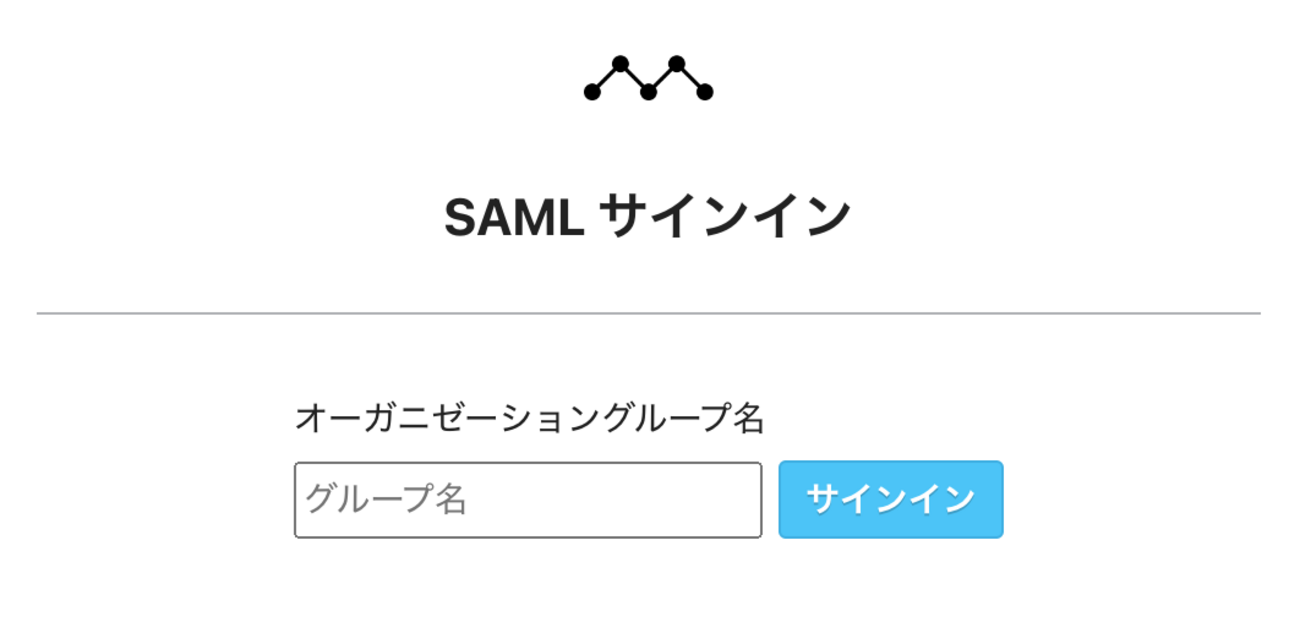Click the leftmost dot of the logo
The image size is (1300, 644).
592,93
